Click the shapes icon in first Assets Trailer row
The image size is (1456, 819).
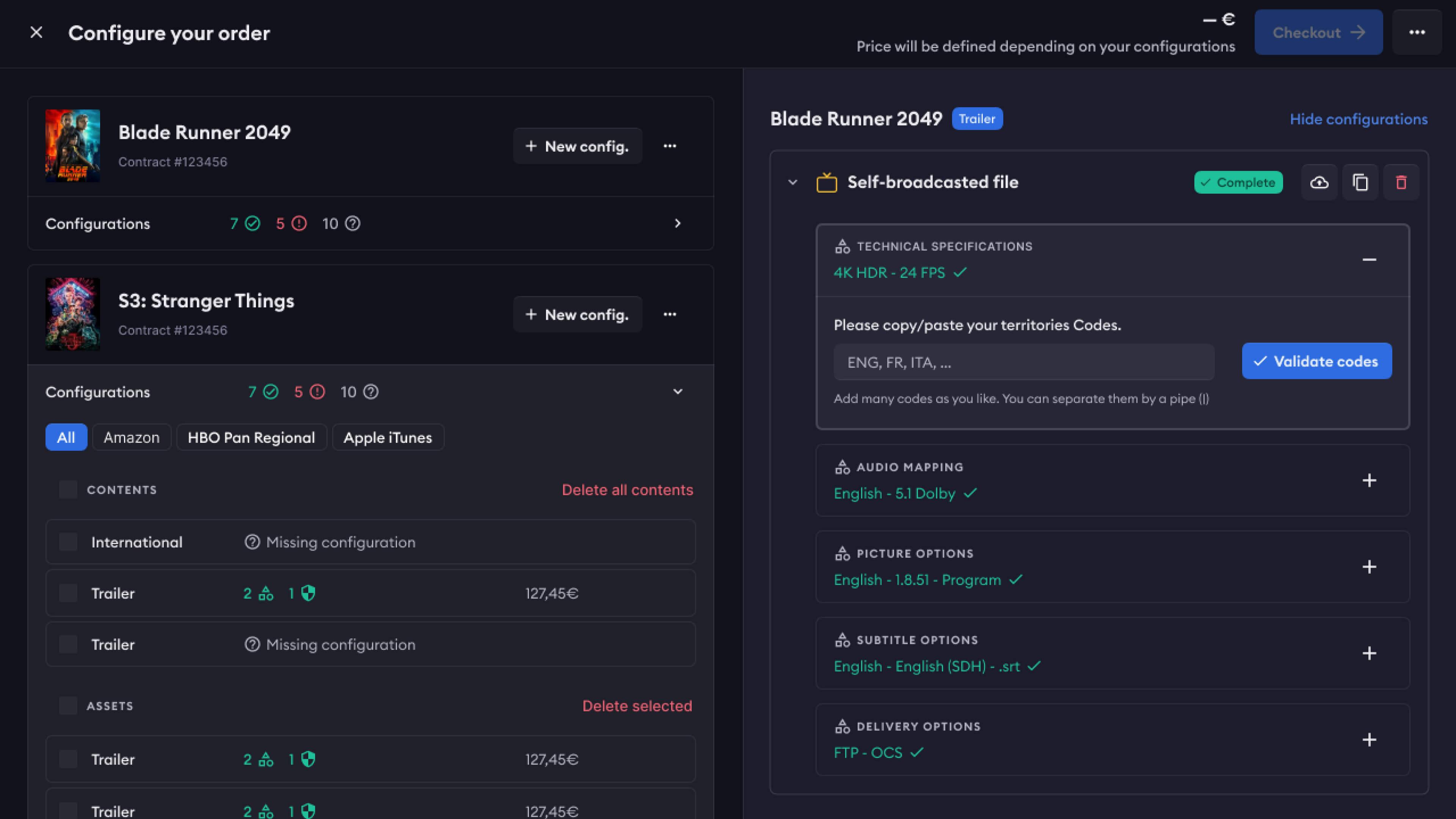point(266,759)
